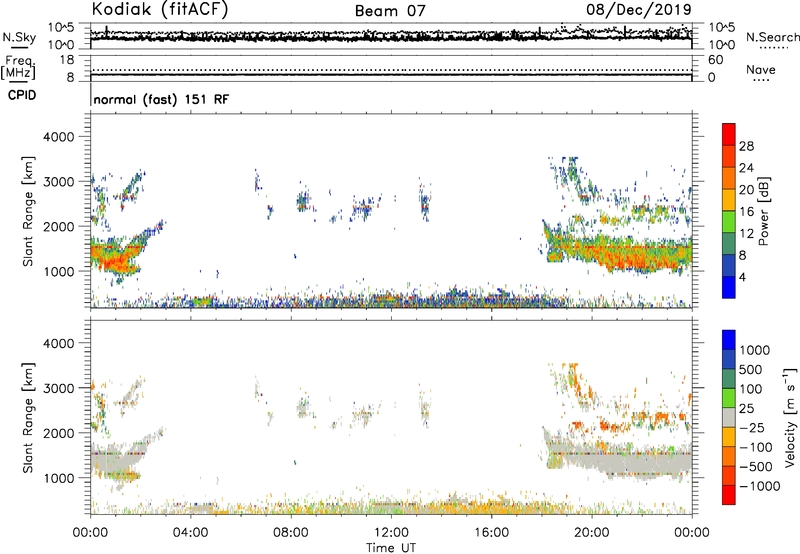
Task: Click the "24" power colorbar label
Action: coord(746,168)
